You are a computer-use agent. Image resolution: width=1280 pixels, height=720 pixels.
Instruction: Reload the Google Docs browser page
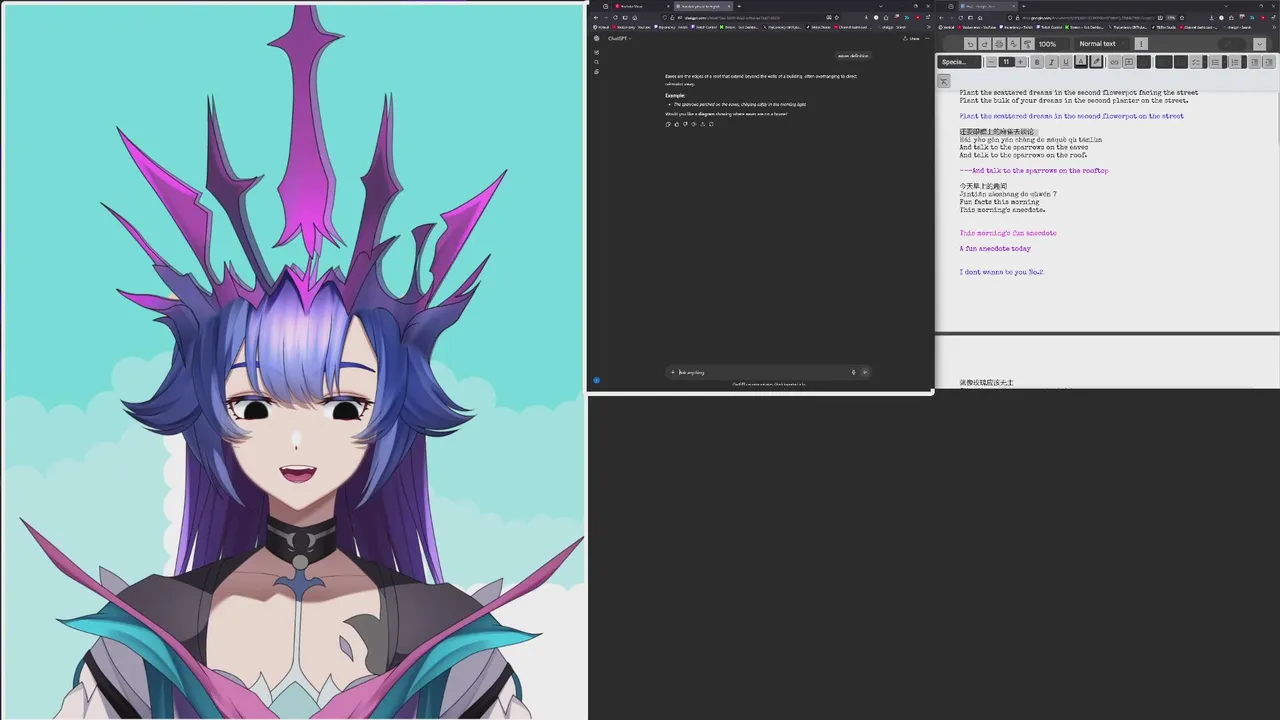tap(960, 18)
